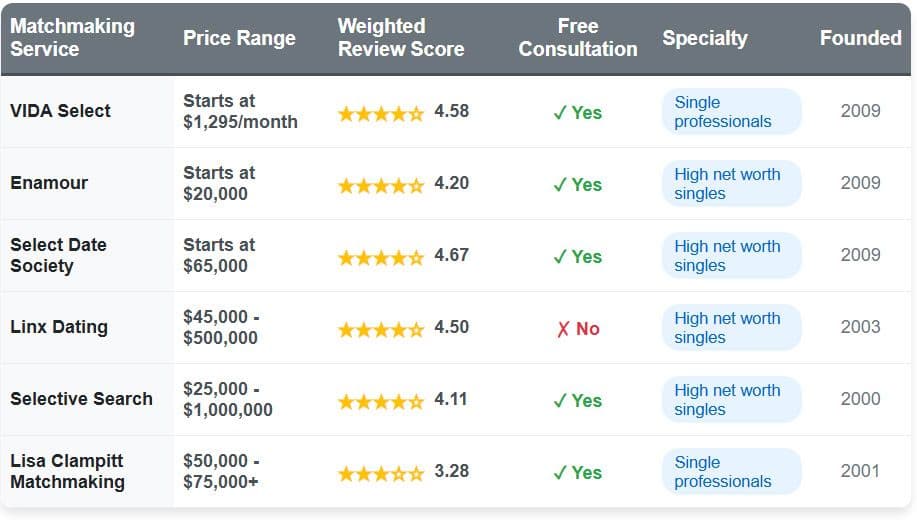The image size is (917, 520).
Task: Click VIDA Select's Single professionals specialty tag
Action: click(731, 112)
